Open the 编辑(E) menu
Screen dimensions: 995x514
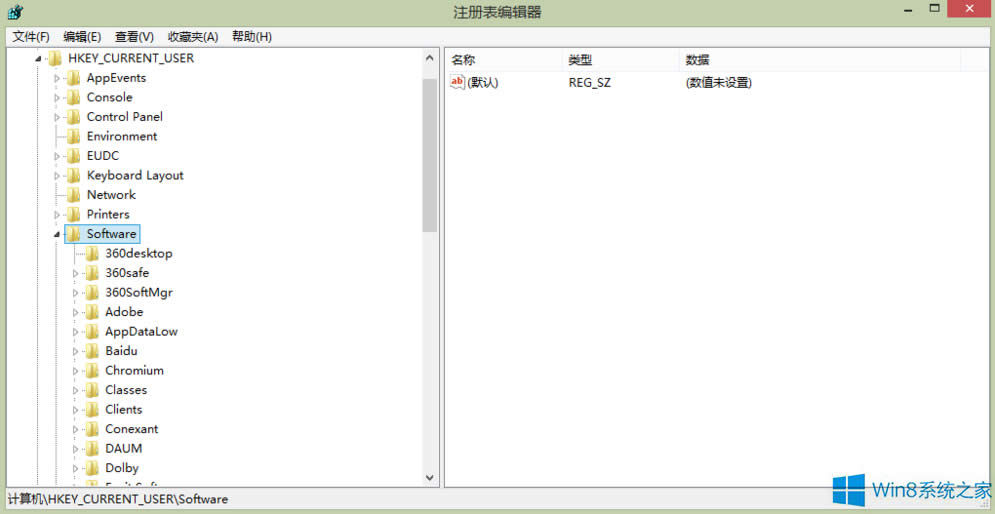(x=82, y=37)
